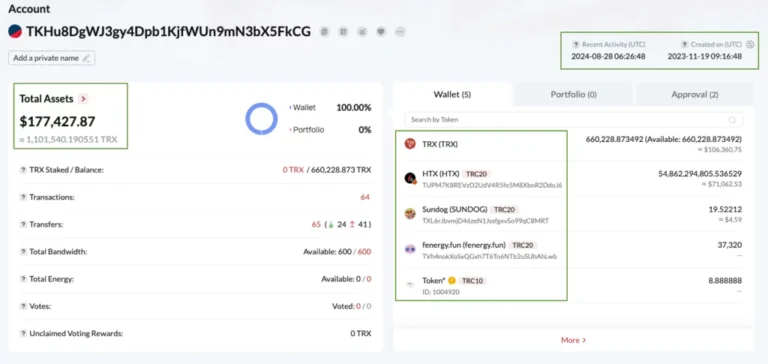768x364 pixels.
Task: Open Sundog contract address TXL6rJbvmjD46zeN1JssfgxvSo99qC8MRT
Action: (x=485, y=221)
